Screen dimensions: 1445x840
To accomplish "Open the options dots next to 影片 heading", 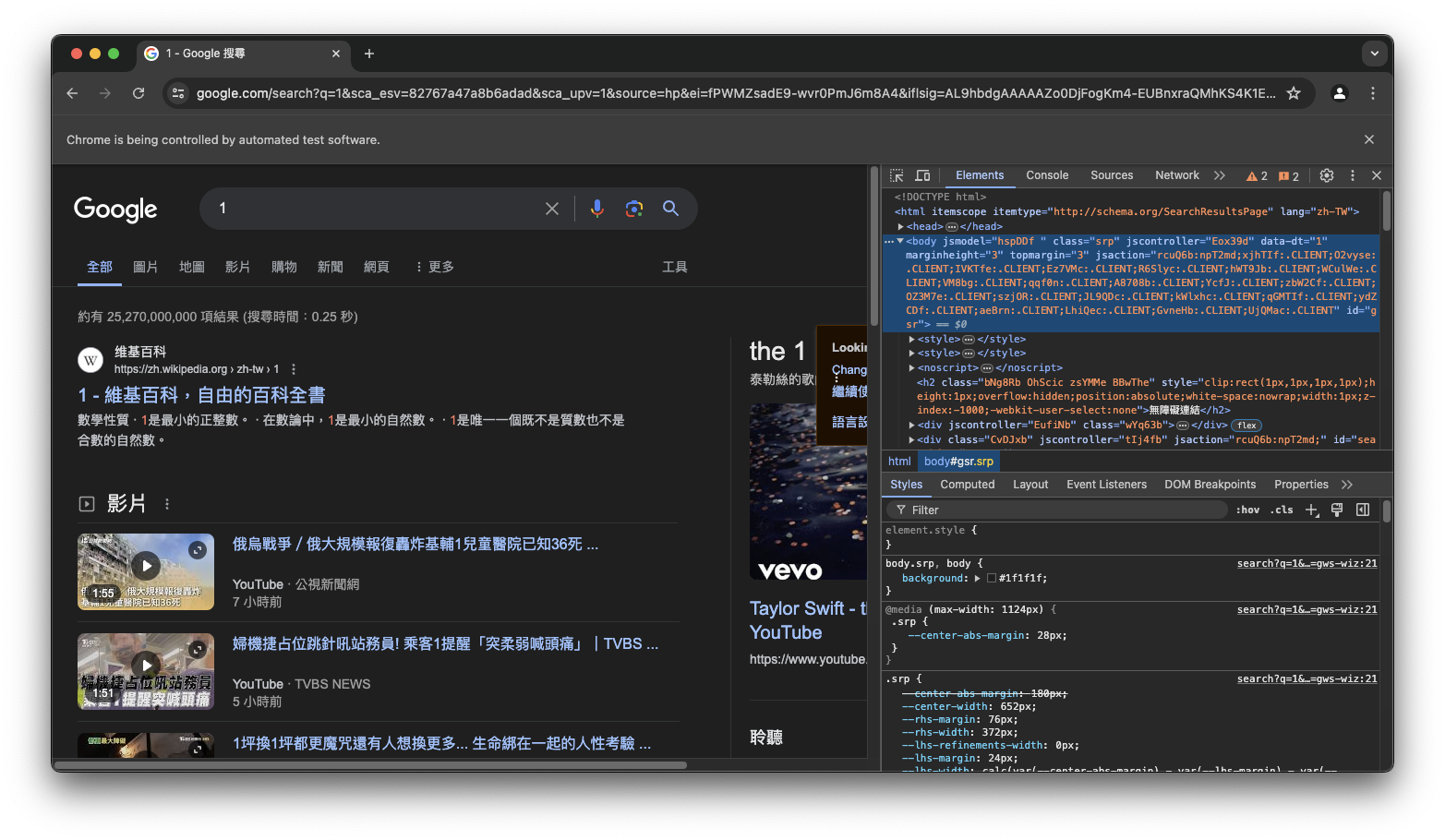I will point(167,504).
